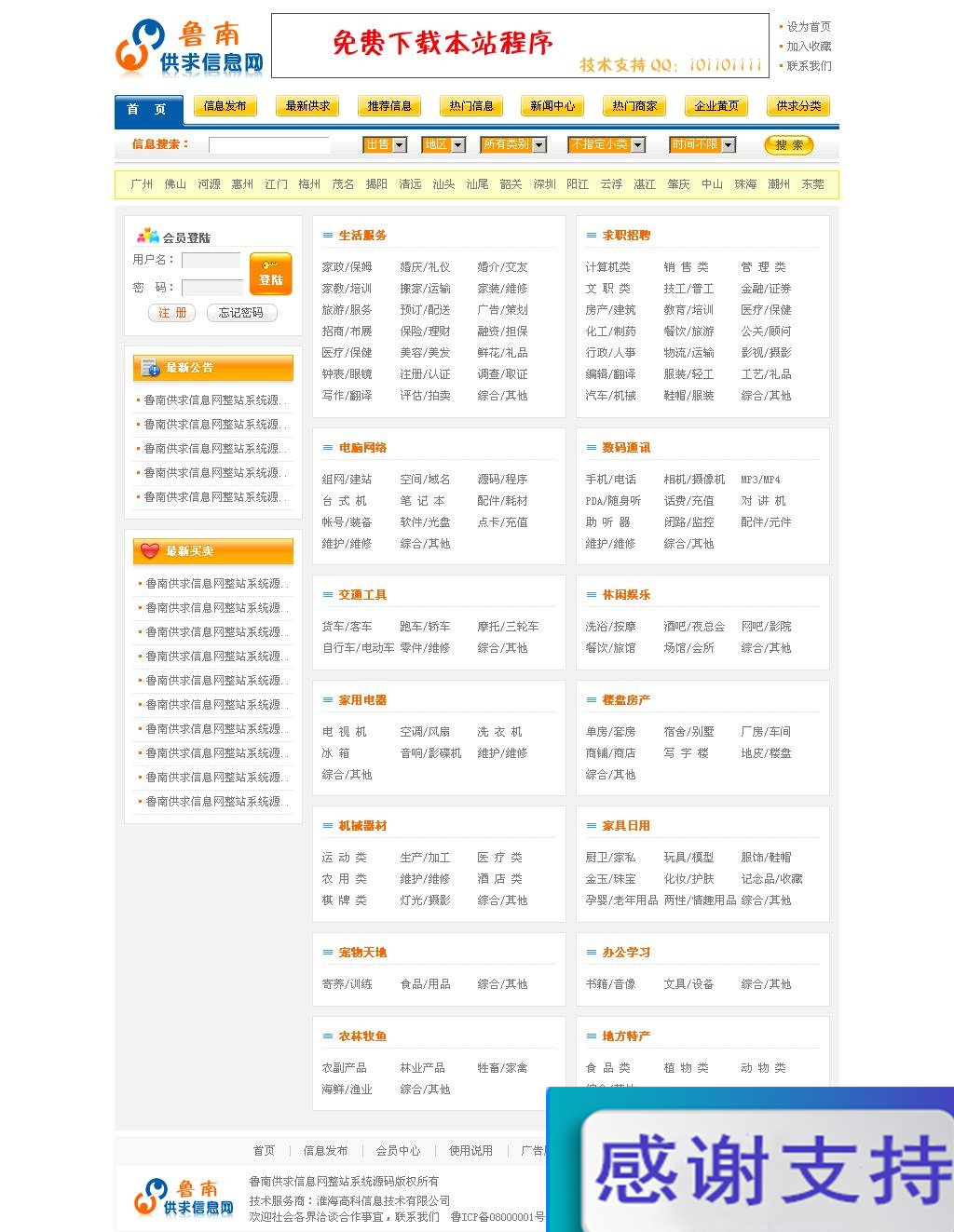
Task: Click the 加入收藏 link
Action: point(809,47)
